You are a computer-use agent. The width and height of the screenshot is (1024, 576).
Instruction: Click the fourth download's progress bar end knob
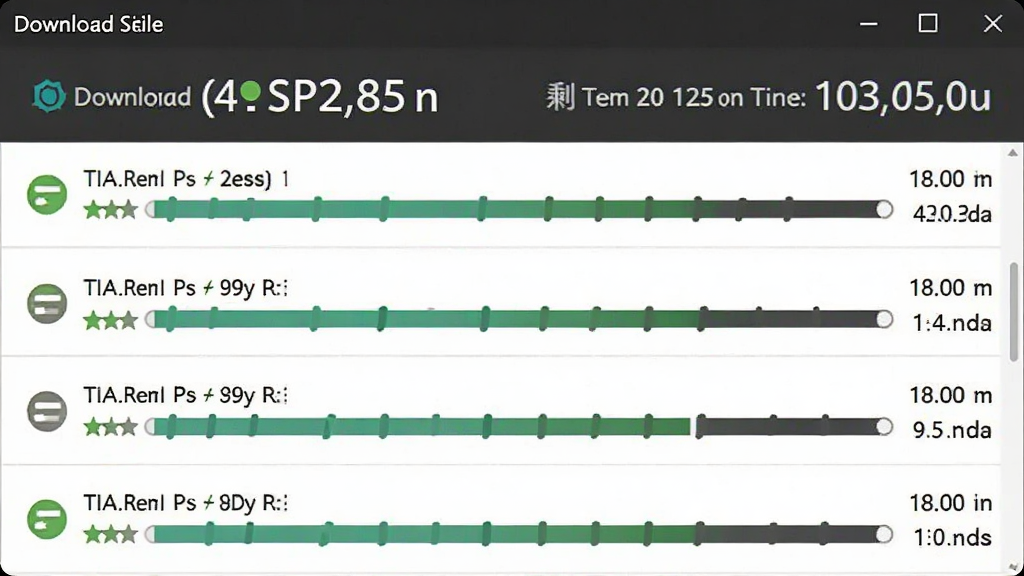pos(884,534)
